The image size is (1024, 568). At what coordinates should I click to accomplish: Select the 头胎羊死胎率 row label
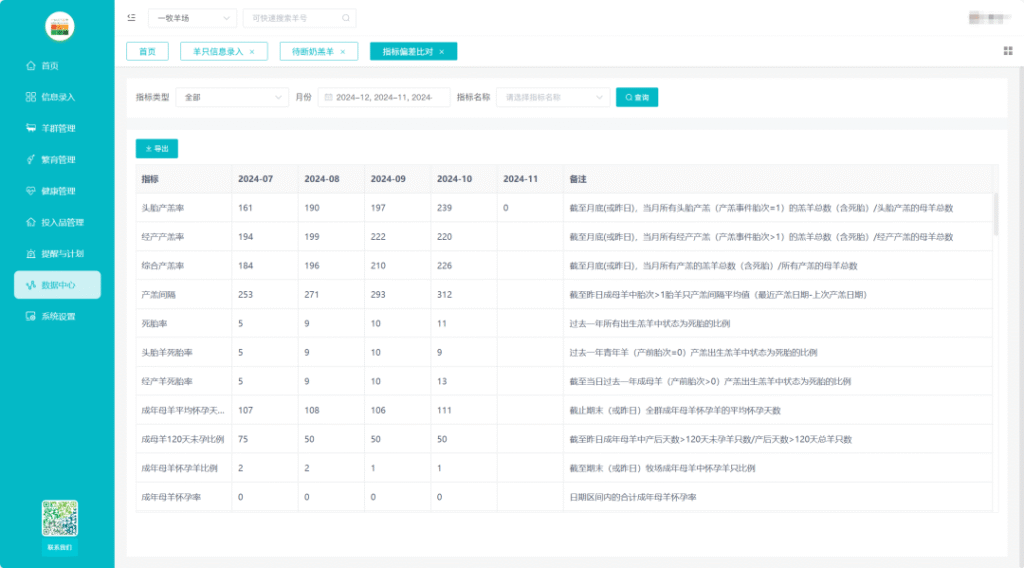tap(167, 353)
